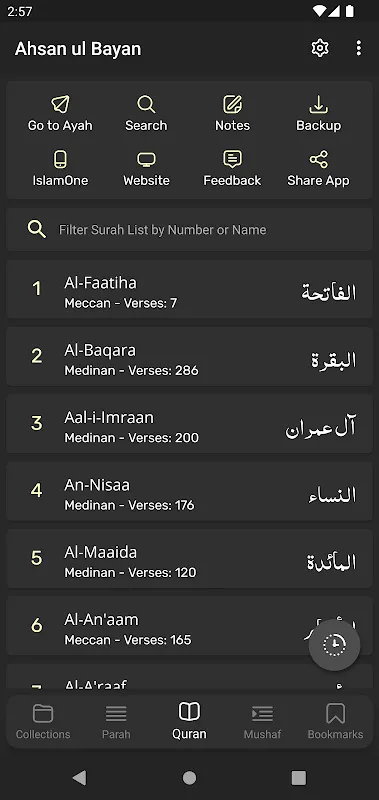Open Surah Al-Faatiha
This screenshot has width=379, height=800.
[x=189, y=290]
